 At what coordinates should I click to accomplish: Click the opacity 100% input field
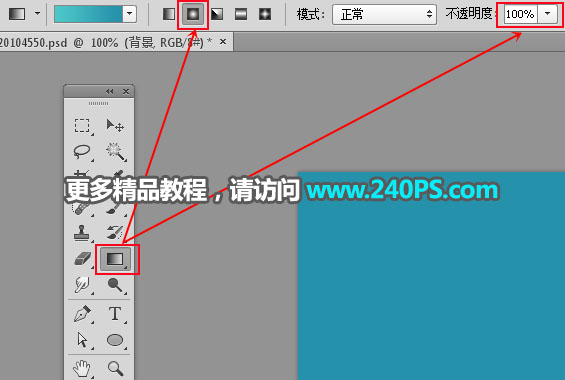tap(521, 14)
